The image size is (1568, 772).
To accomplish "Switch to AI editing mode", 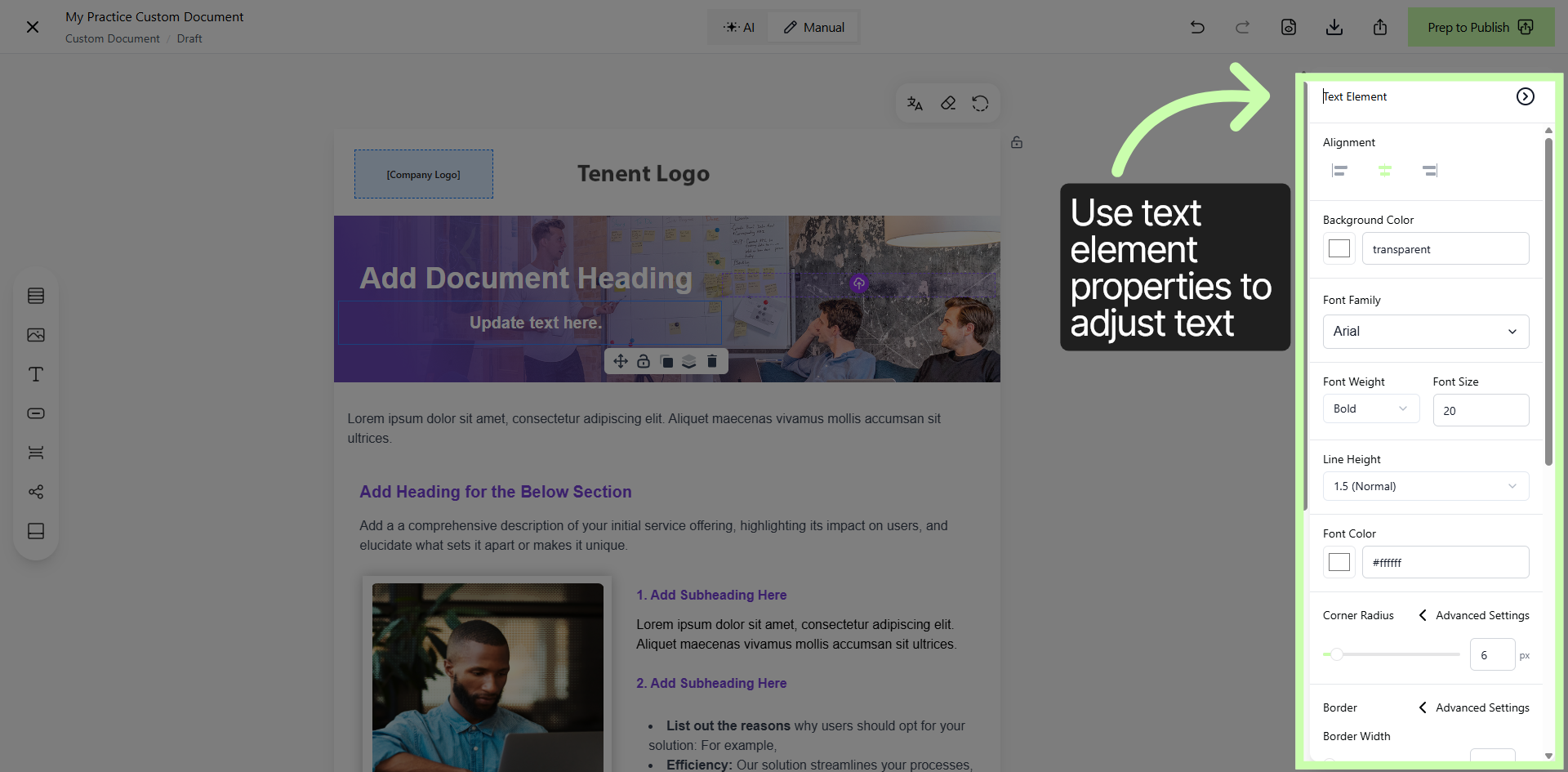I will coord(738,27).
